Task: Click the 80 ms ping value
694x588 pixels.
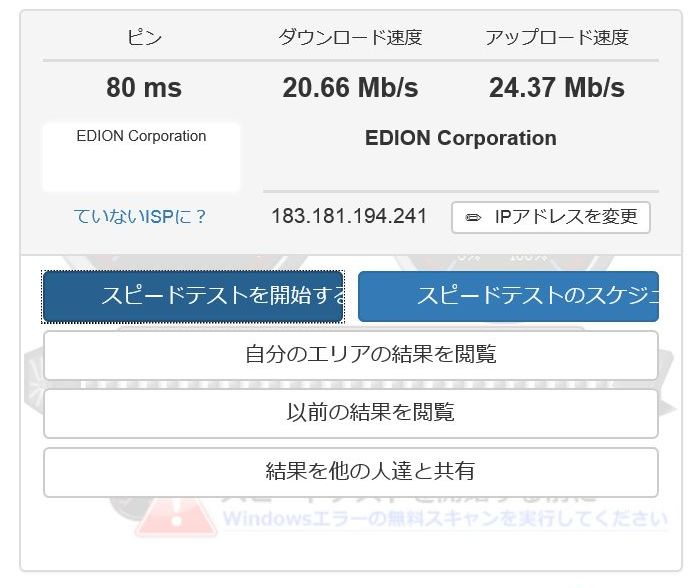Action: click(144, 88)
